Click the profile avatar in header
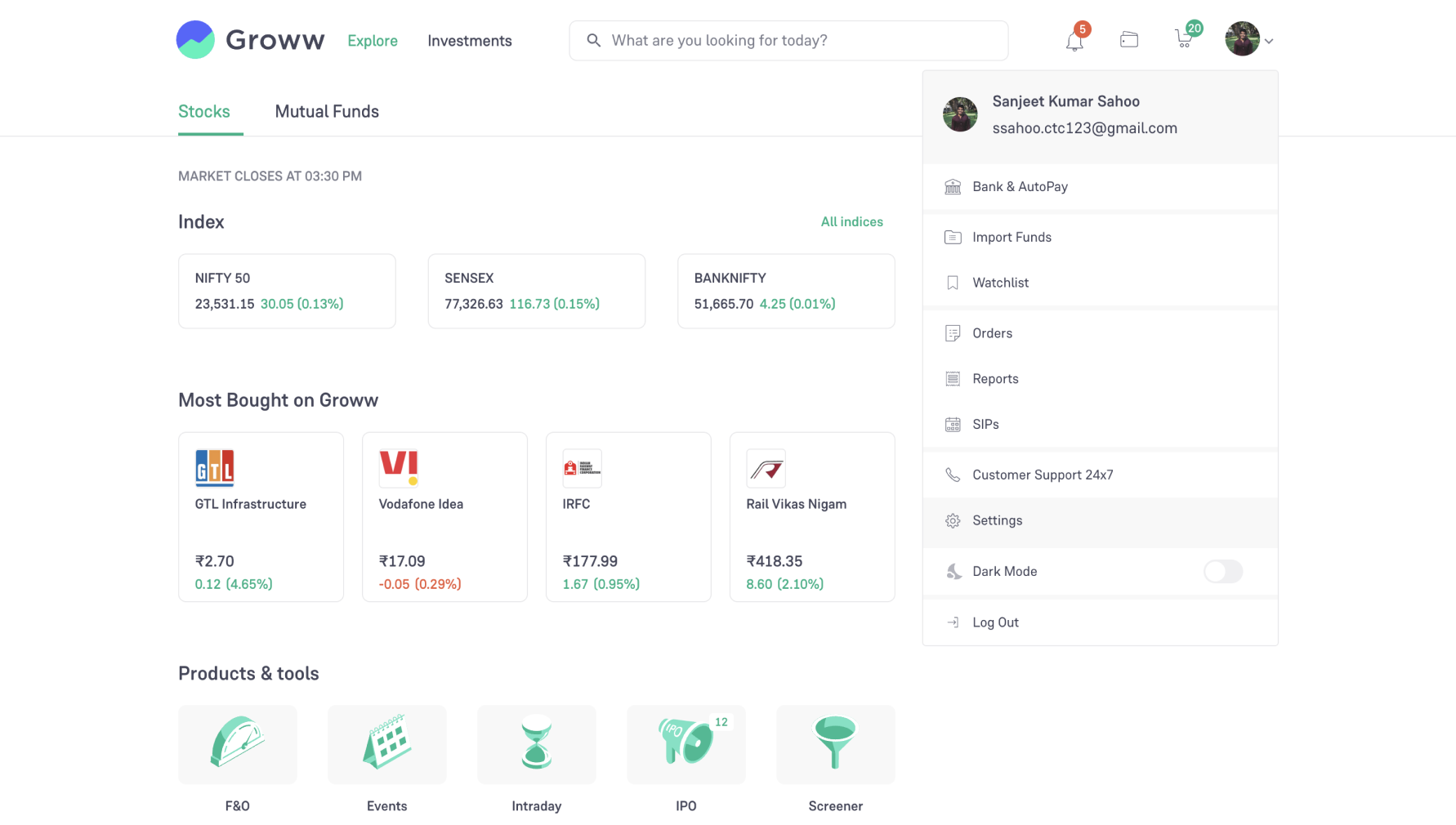This screenshot has height=825, width=1456. (x=1242, y=39)
